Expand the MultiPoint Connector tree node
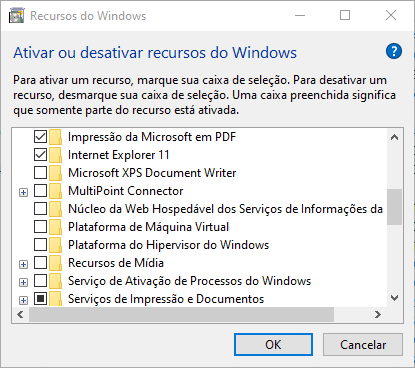Viewport: 415px width, 368px height. tap(23, 192)
